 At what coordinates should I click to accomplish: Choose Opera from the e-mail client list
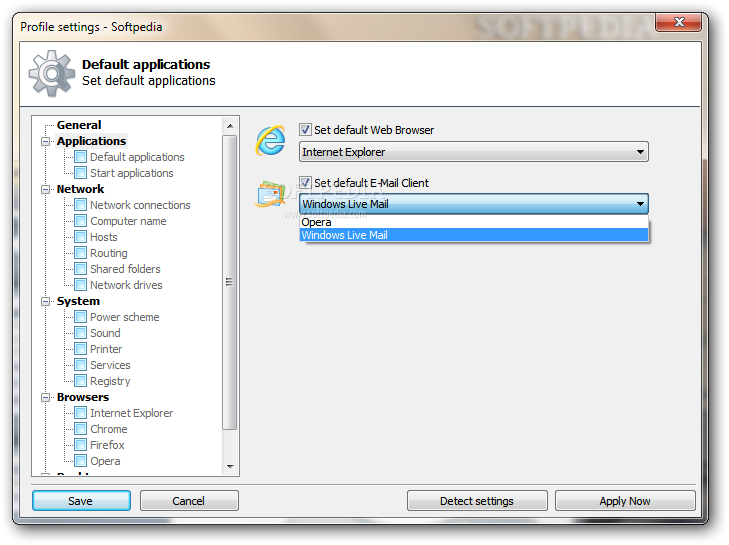474,222
